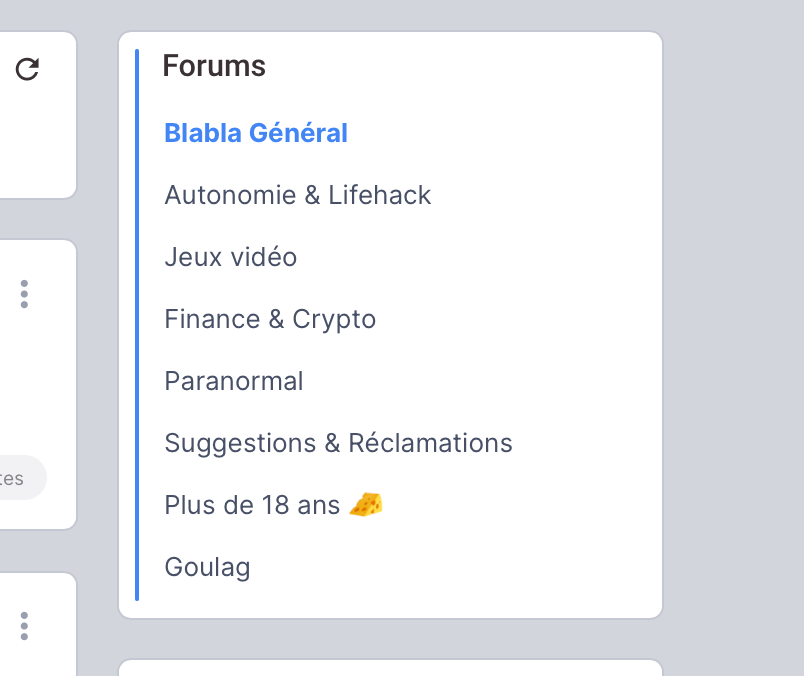Screen dimensions: 804x676
Task: Click the partially visible card below Forums
Action: point(390,668)
